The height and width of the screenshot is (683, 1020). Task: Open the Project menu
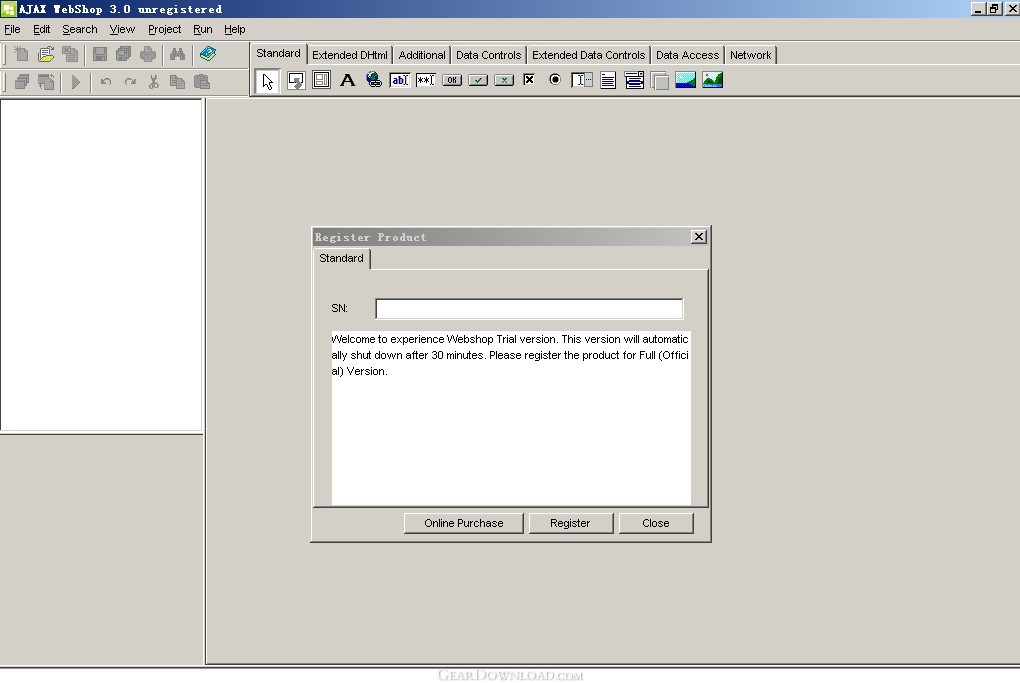pyautogui.click(x=165, y=29)
